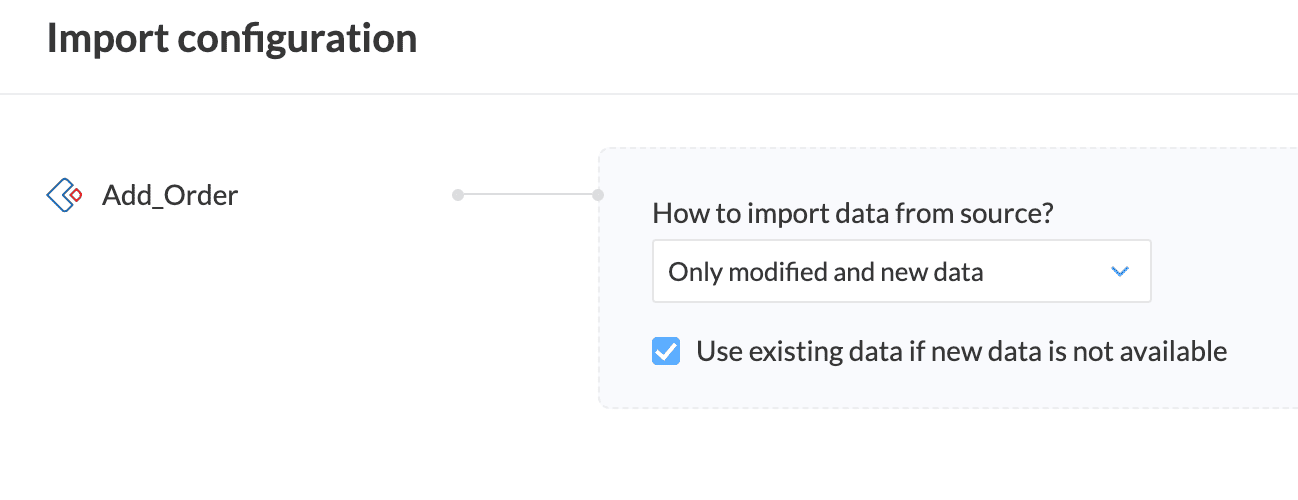Viewport: 1298px width, 500px height.
Task: Click the blue dropdown chevron arrow
Action: click(x=1120, y=271)
